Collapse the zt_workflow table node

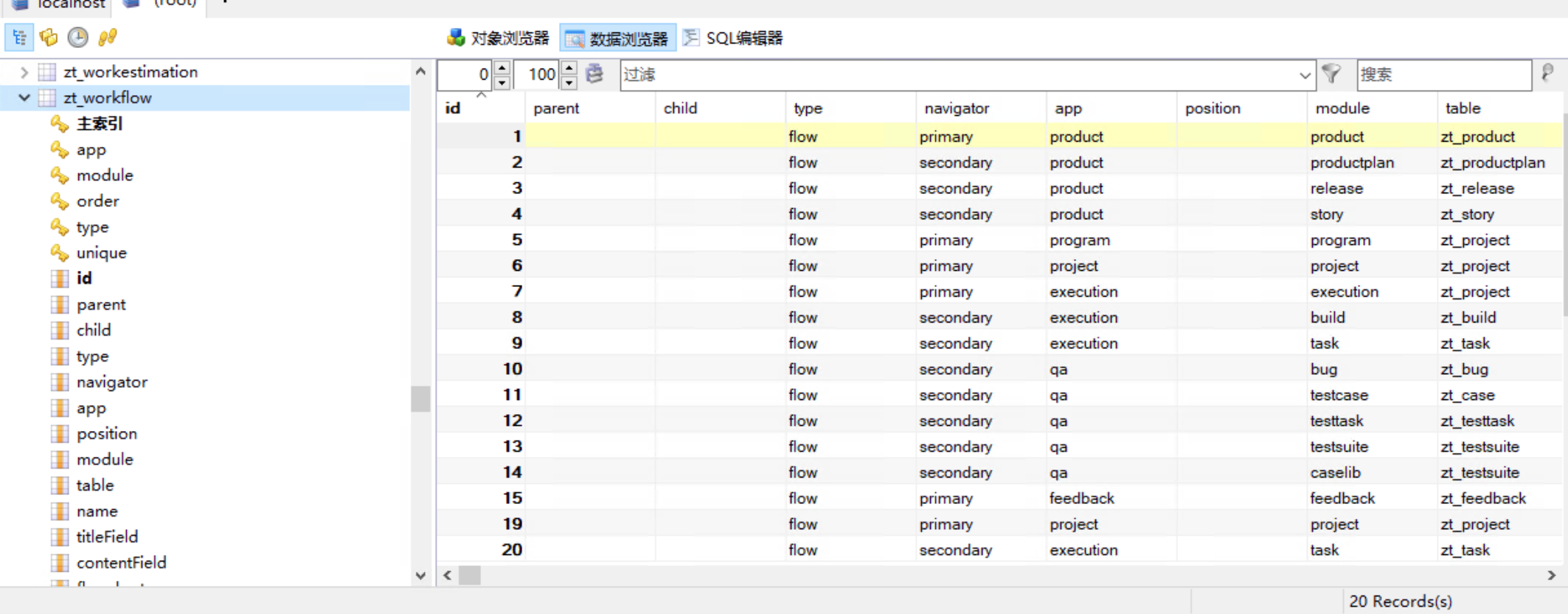click(x=24, y=98)
